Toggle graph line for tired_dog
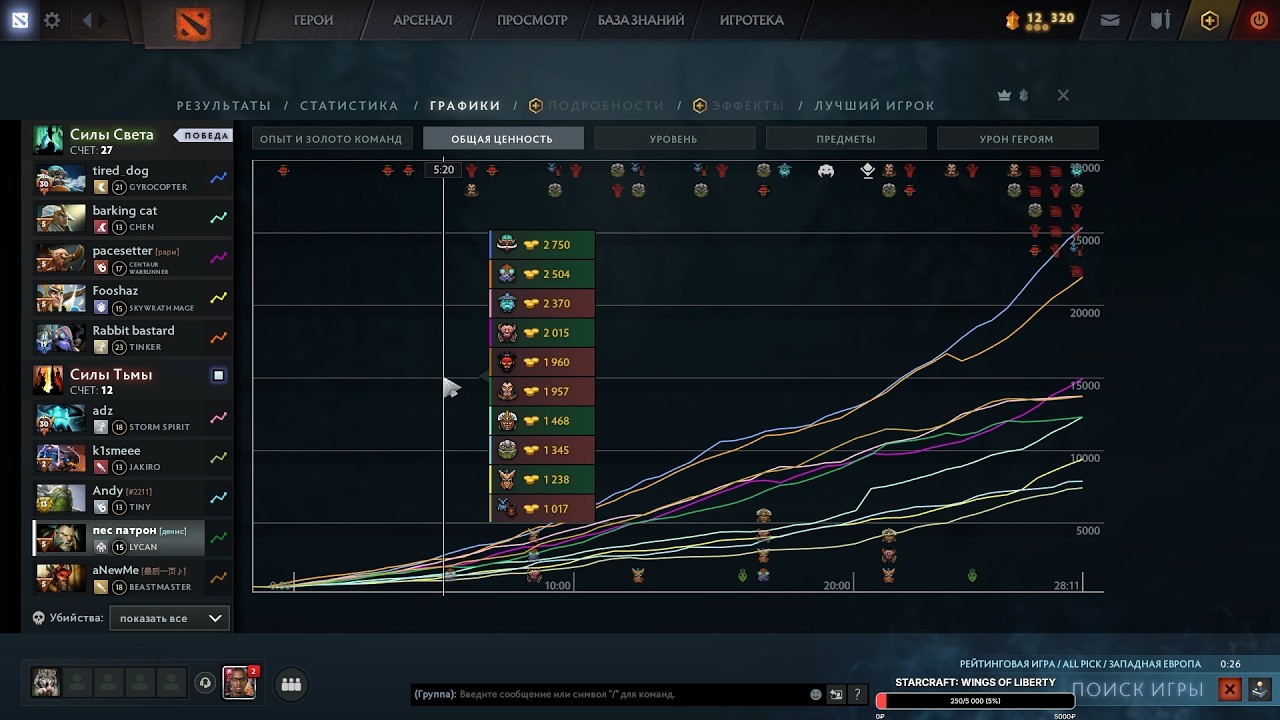 click(x=218, y=179)
